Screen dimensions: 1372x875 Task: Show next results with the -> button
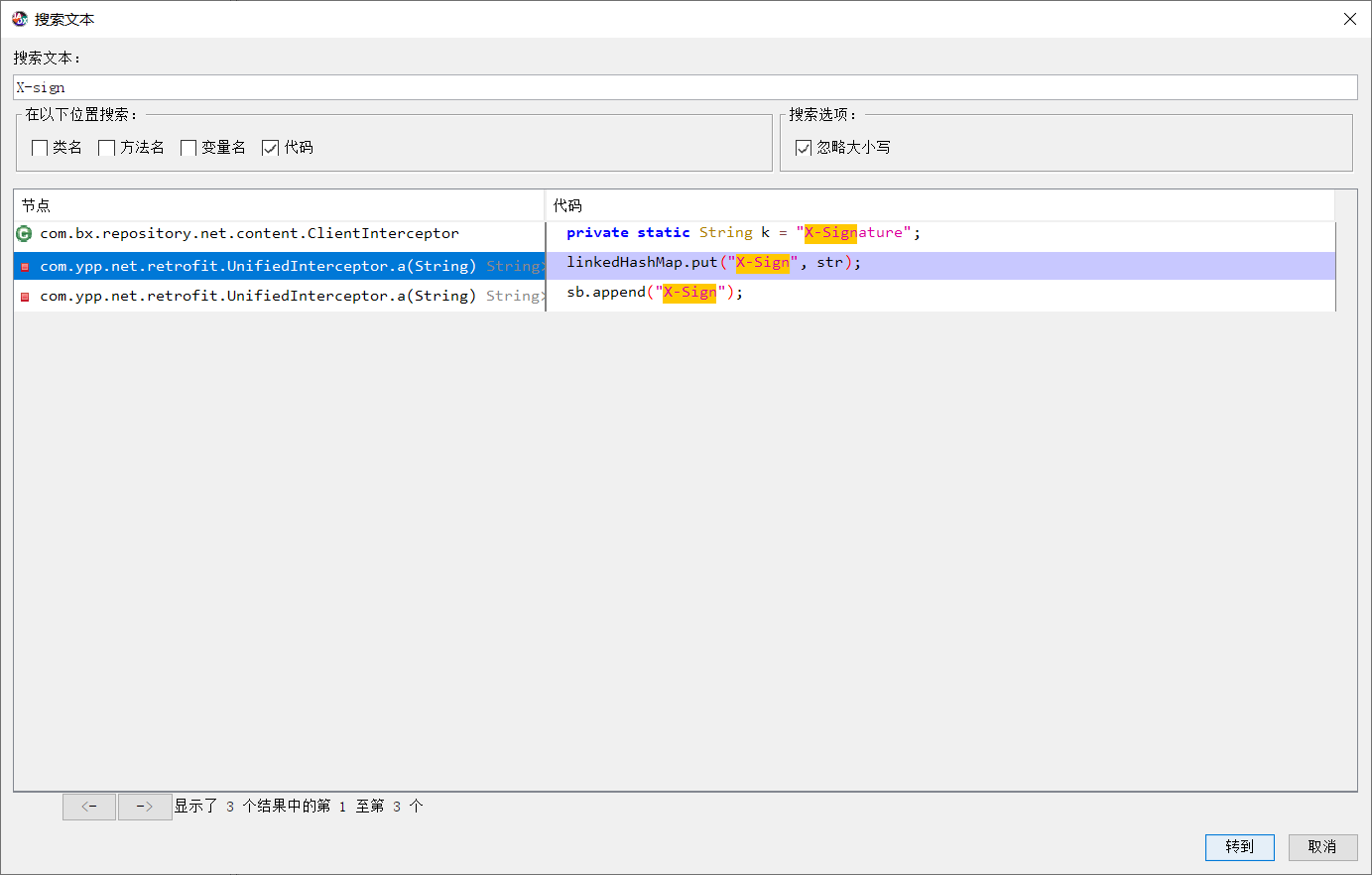click(x=145, y=807)
